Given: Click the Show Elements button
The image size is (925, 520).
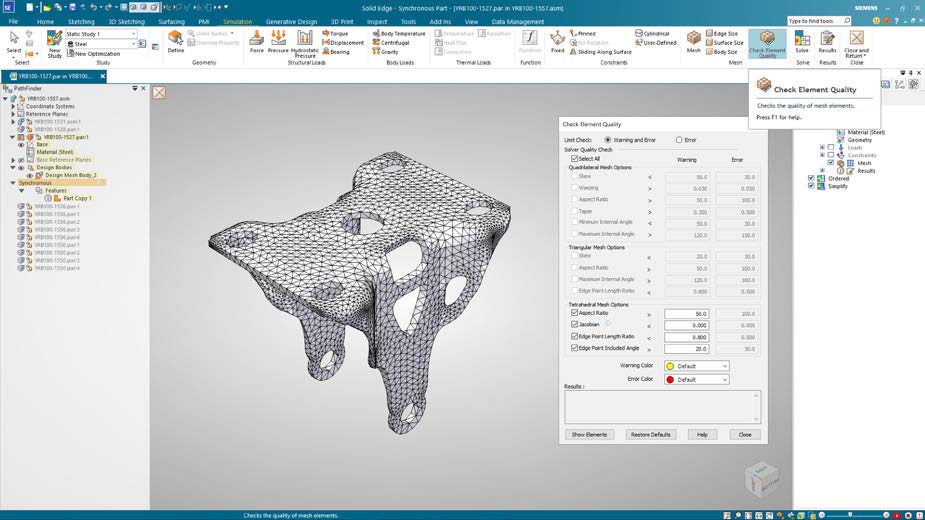Looking at the screenshot, I should [x=589, y=434].
